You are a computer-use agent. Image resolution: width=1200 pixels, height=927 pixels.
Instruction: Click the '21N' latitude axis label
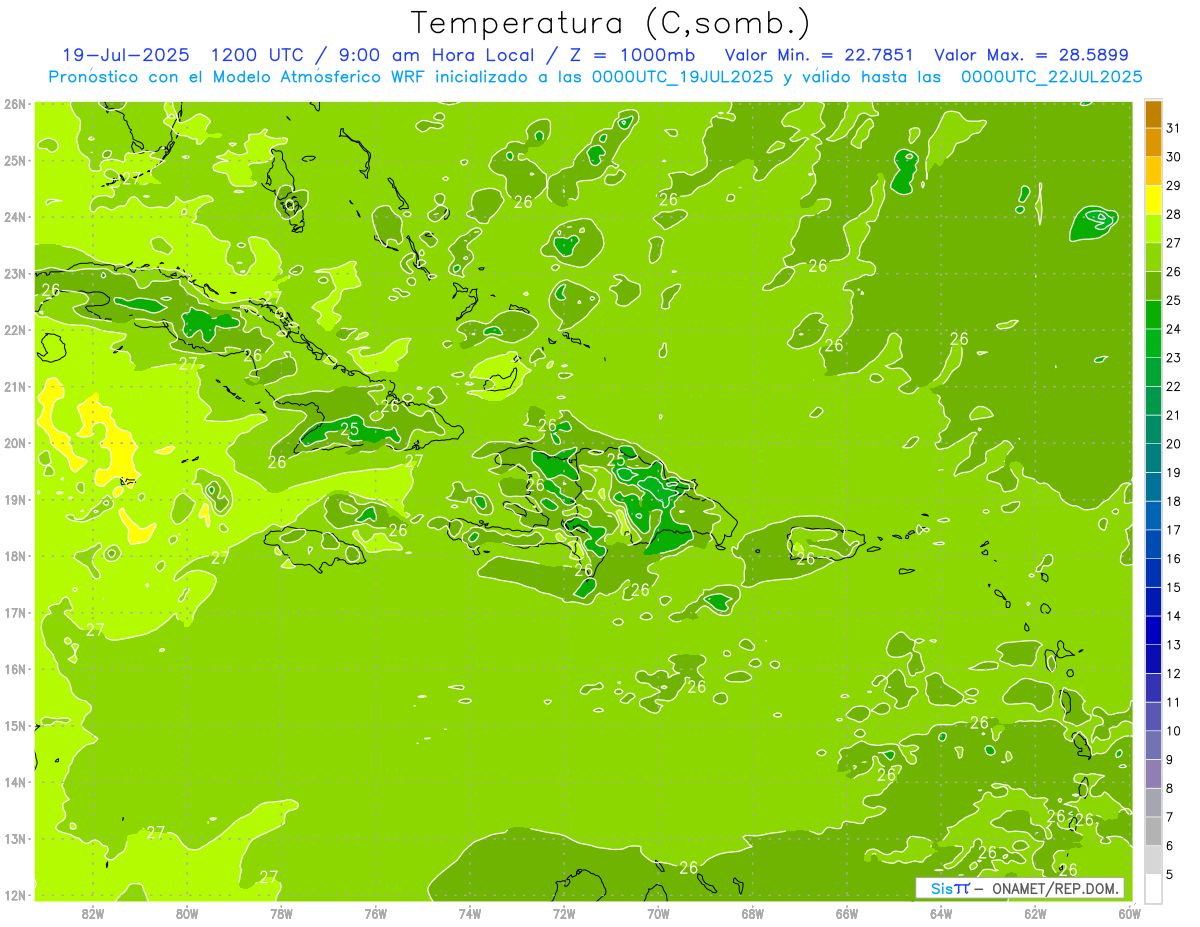coord(14,386)
